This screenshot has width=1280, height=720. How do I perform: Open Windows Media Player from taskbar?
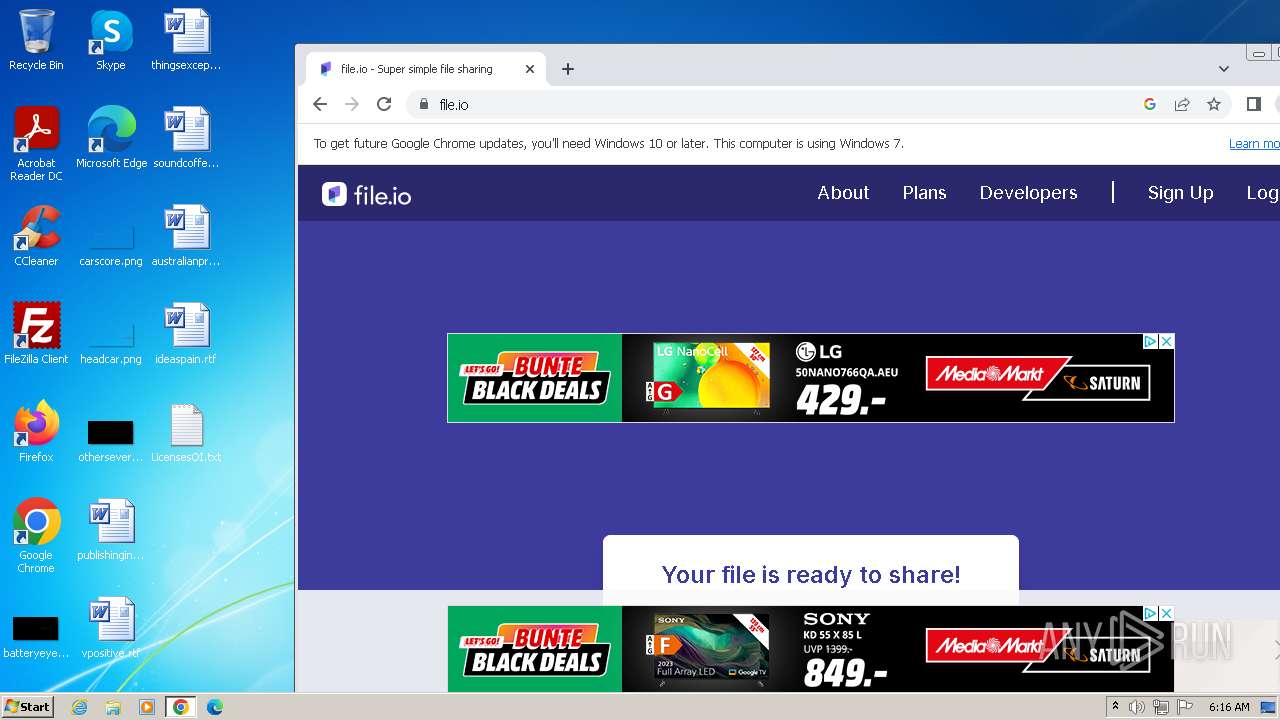click(x=147, y=707)
